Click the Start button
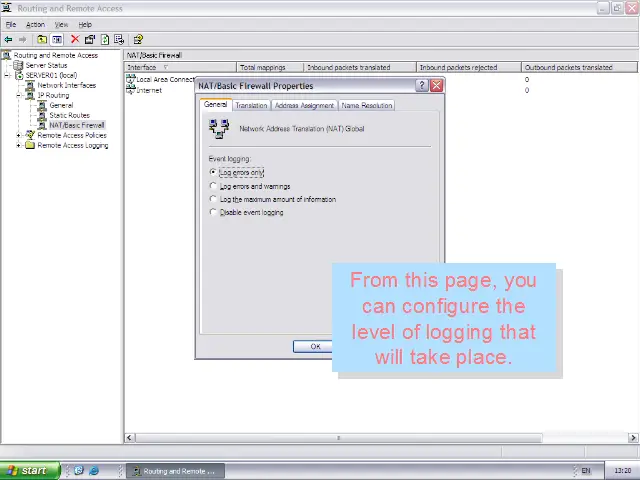 point(30,471)
